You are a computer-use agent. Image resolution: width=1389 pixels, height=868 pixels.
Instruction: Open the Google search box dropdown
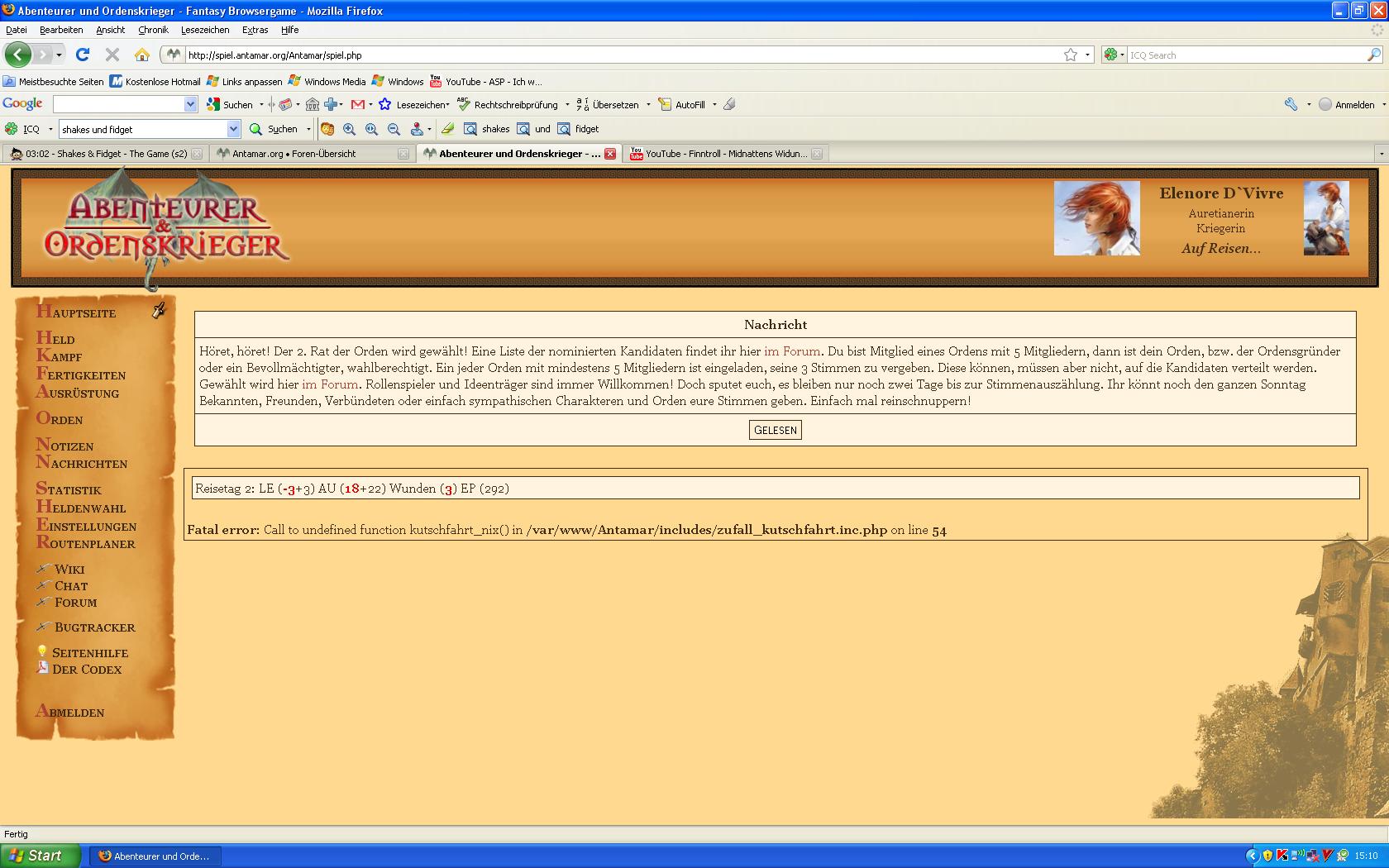coord(190,105)
